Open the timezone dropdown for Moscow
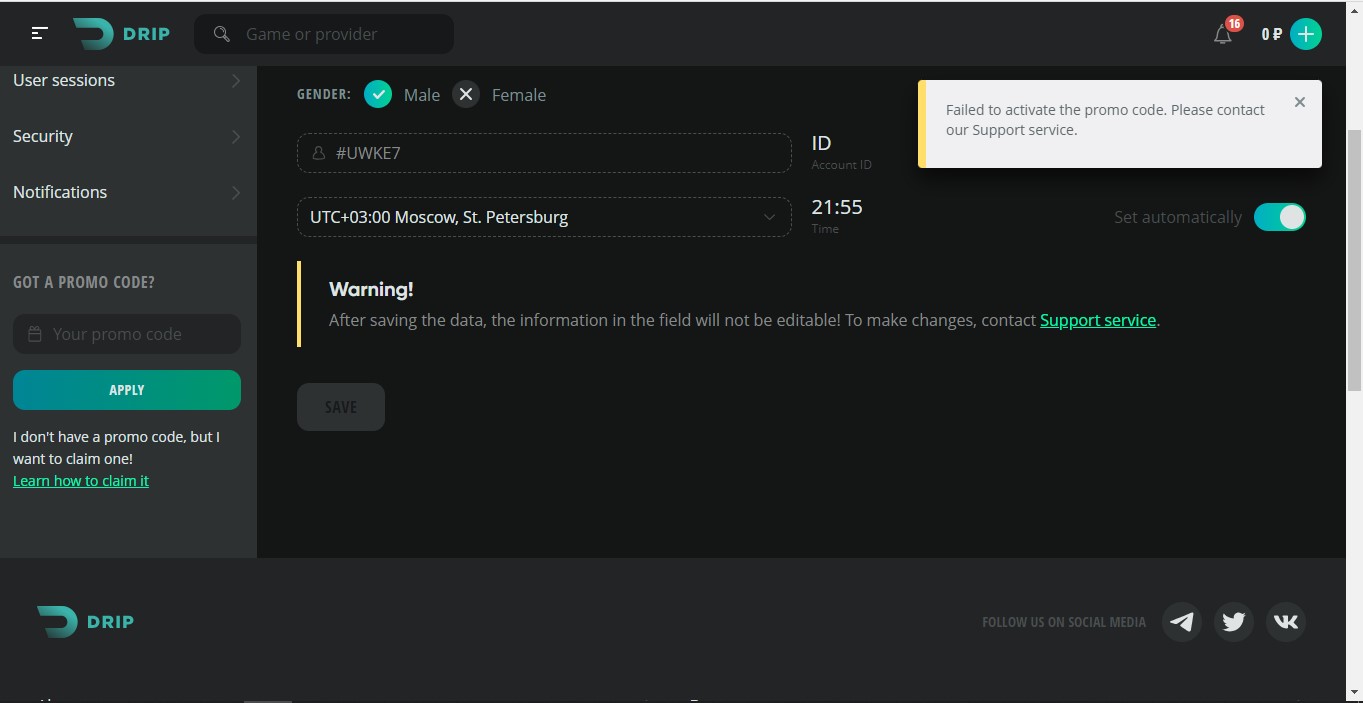 [x=543, y=217]
